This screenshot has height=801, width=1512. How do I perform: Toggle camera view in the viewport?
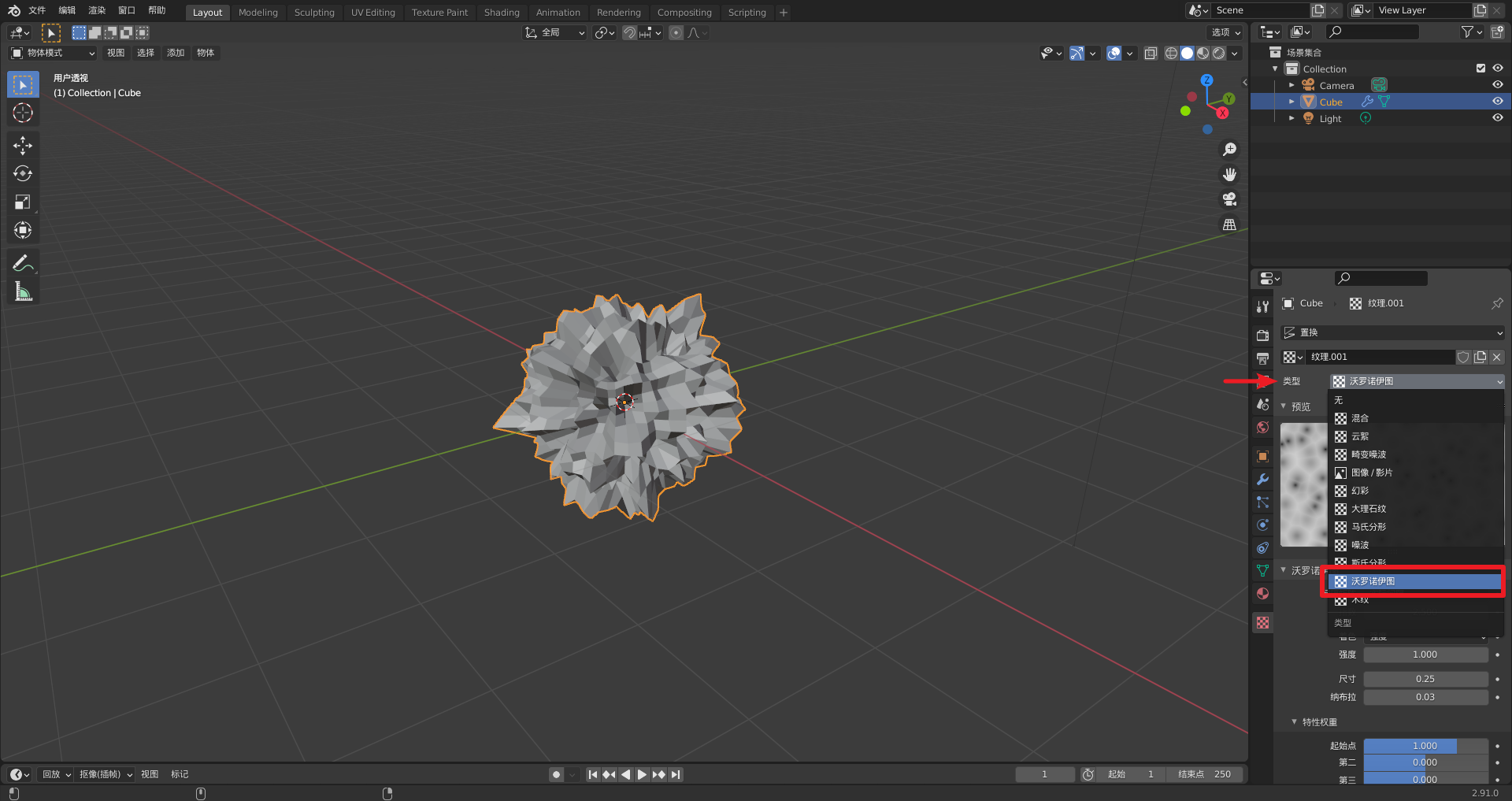1229,199
